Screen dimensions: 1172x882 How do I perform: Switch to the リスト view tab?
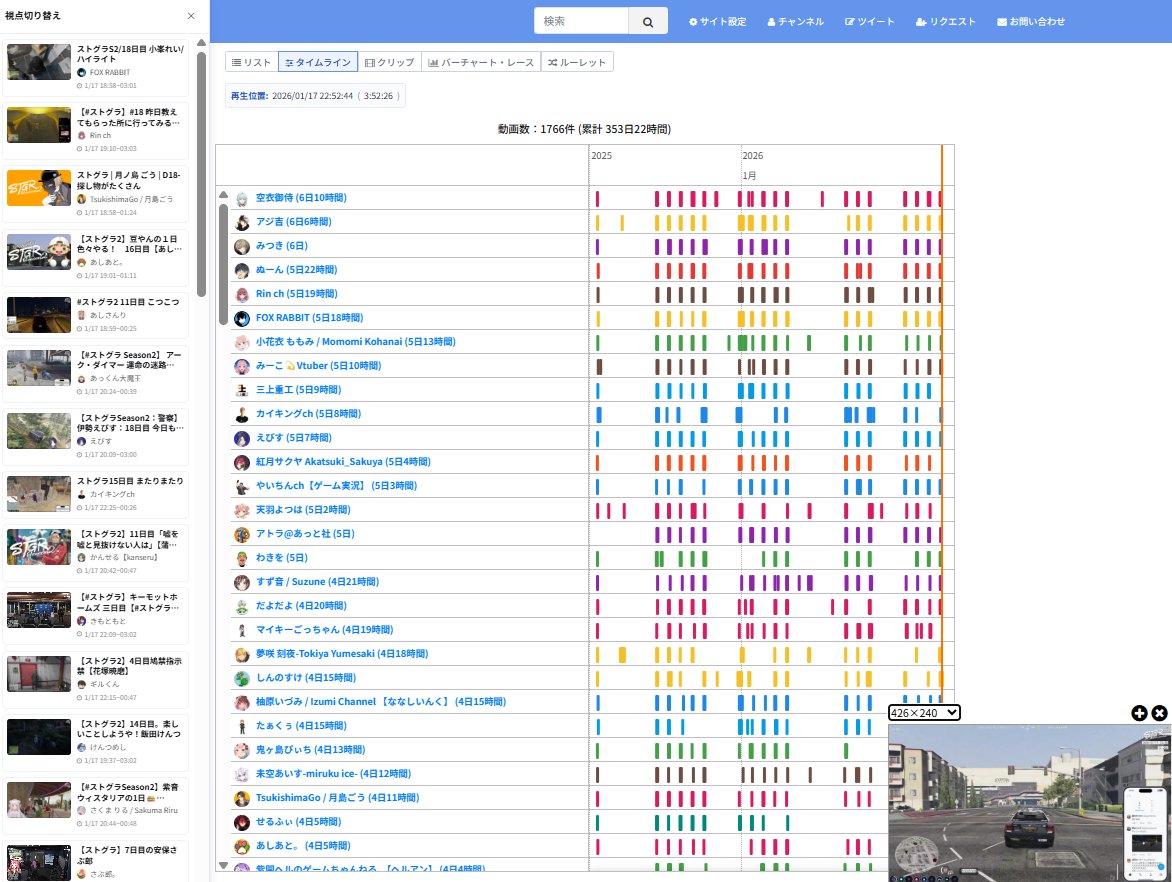(252, 62)
